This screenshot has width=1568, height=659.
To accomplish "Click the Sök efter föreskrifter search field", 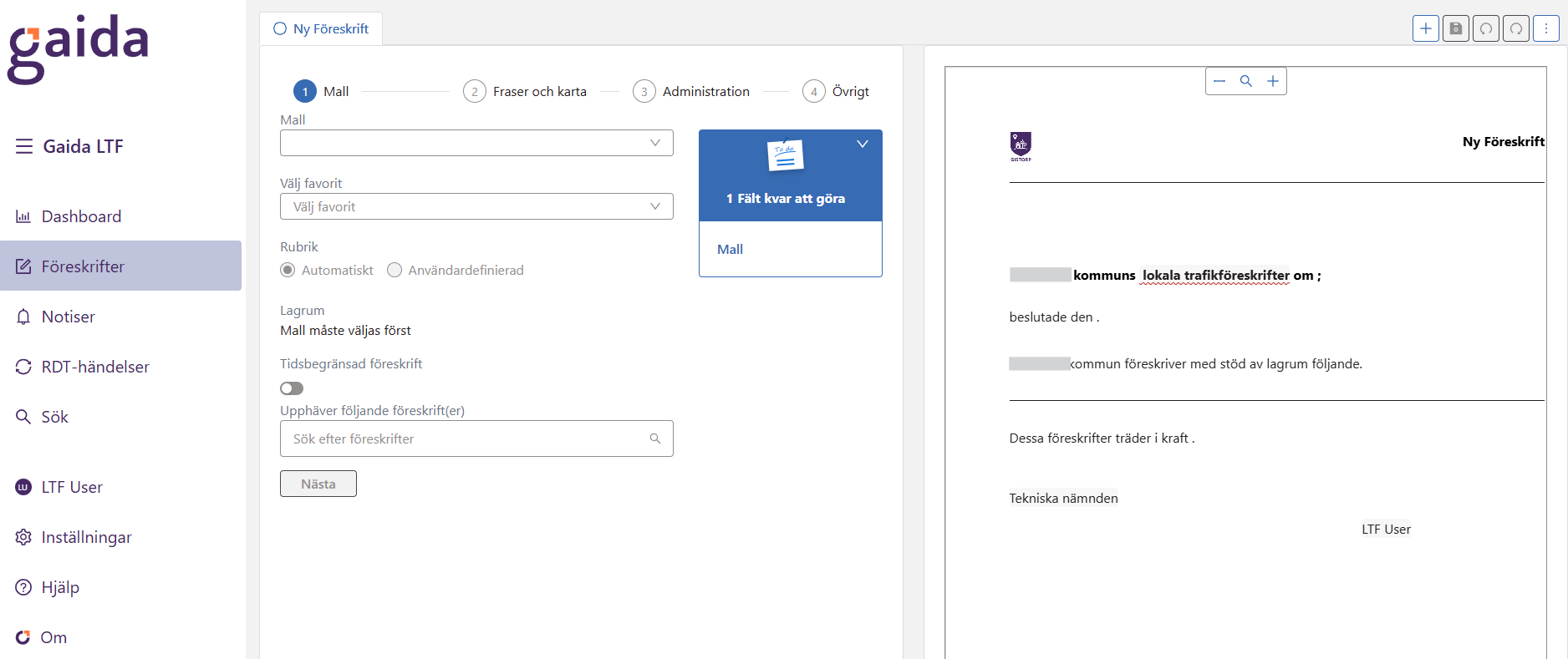I will point(468,438).
